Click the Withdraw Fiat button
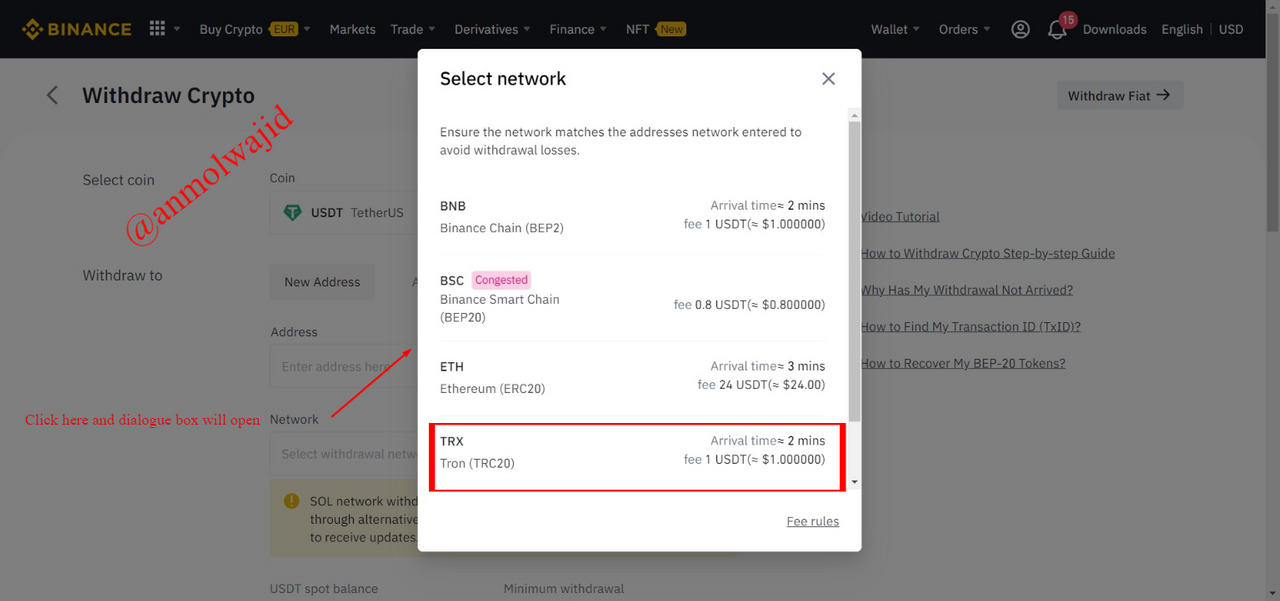Image resolution: width=1280 pixels, height=601 pixels. coord(1119,95)
